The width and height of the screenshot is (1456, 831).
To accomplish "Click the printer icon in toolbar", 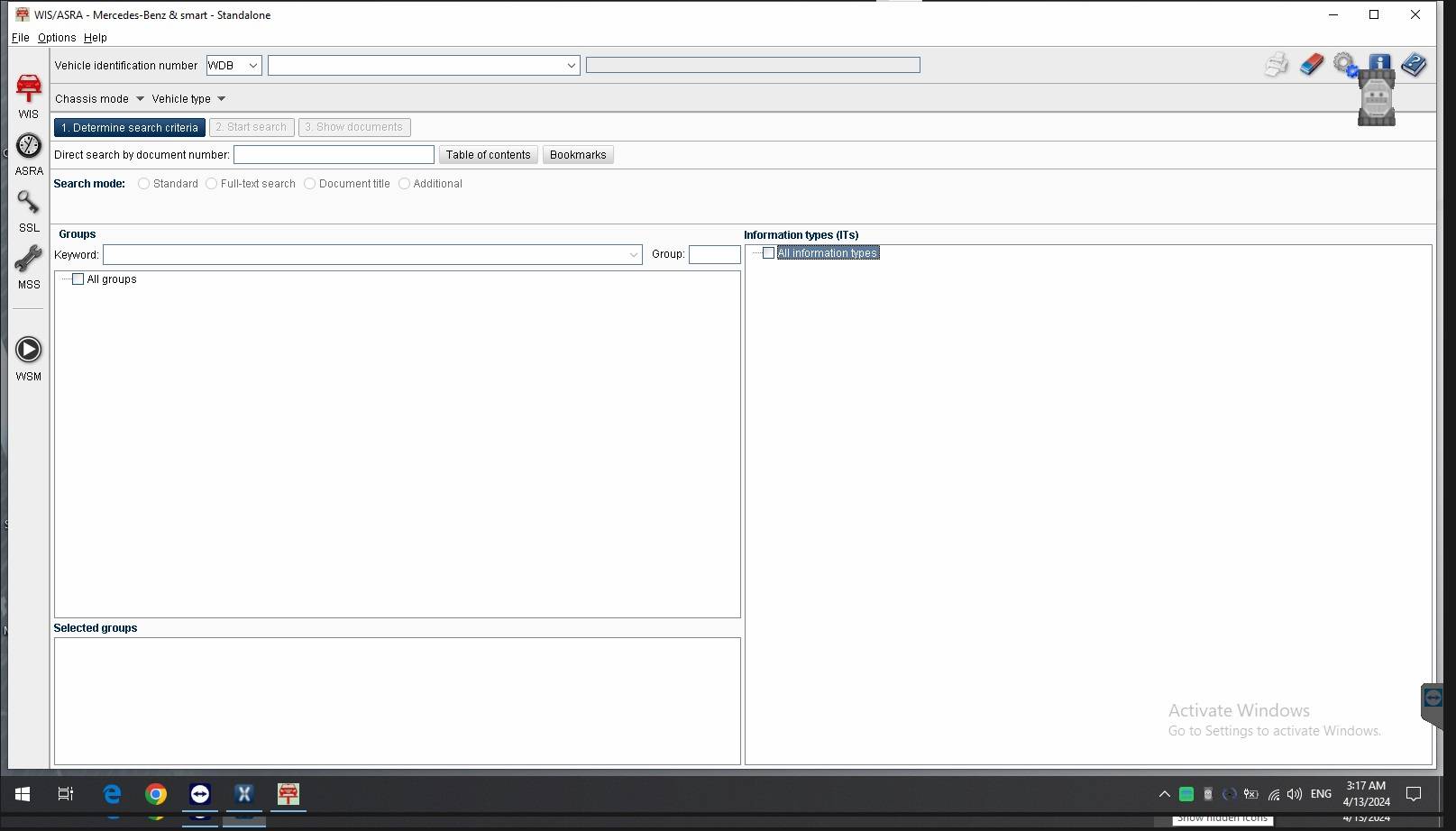I will [x=1276, y=65].
